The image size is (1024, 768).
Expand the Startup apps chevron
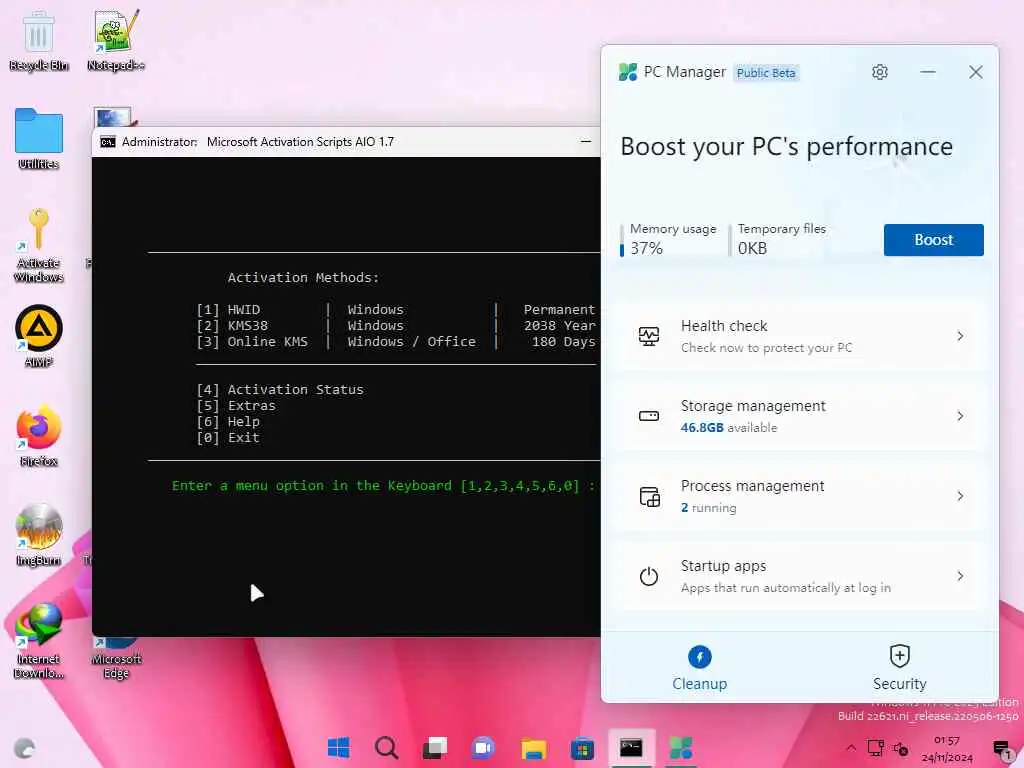coord(960,576)
